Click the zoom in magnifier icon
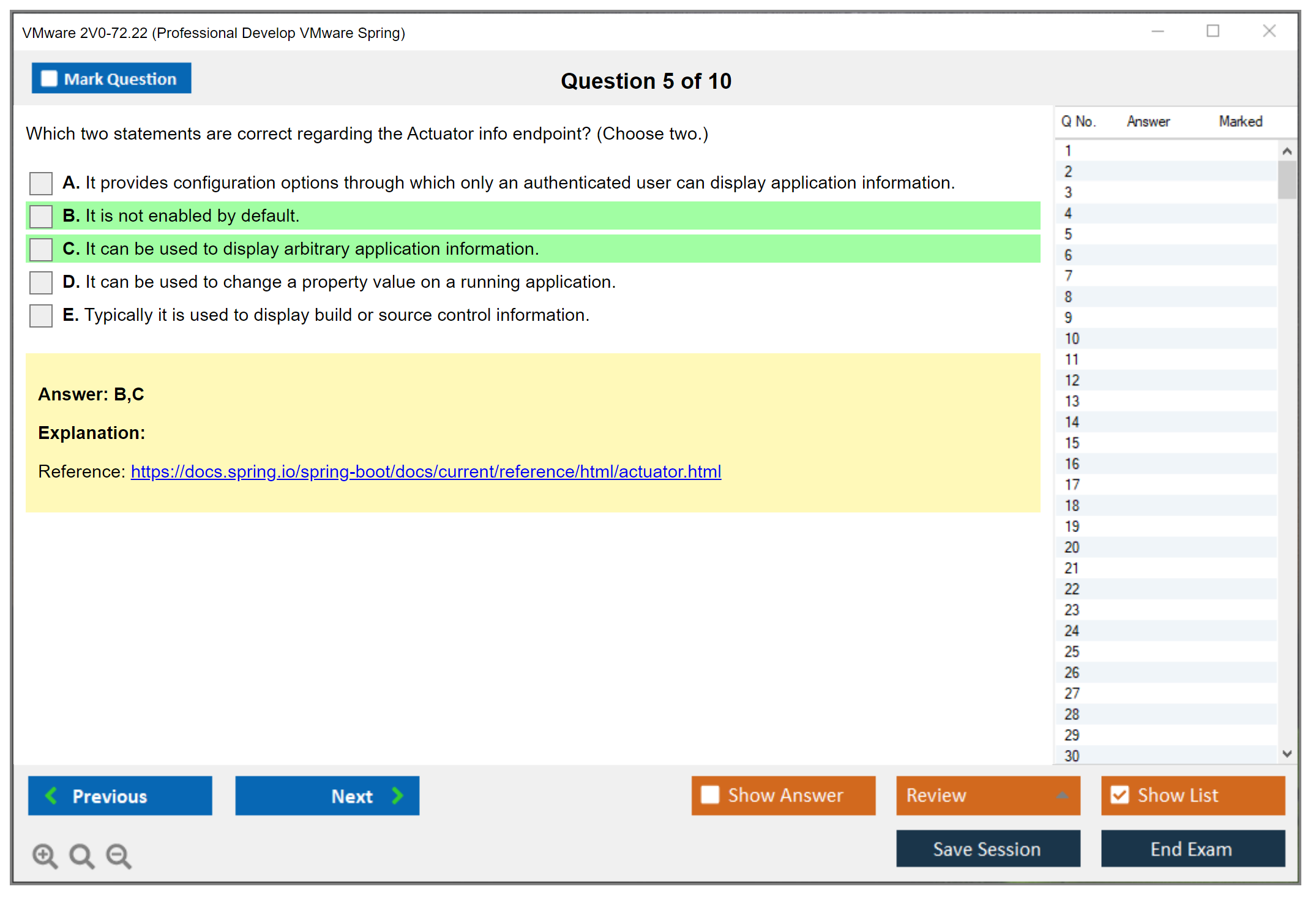 [45, 855]
